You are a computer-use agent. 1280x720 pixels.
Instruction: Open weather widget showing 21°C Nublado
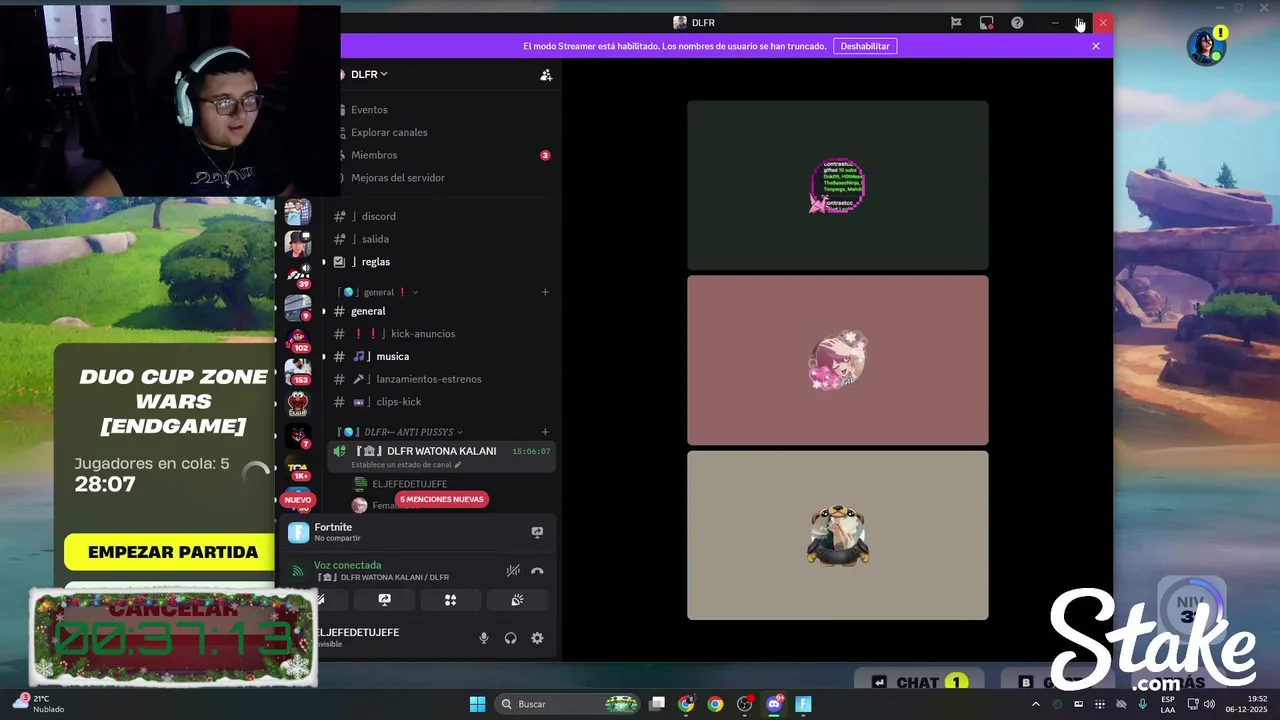point(40,703)
